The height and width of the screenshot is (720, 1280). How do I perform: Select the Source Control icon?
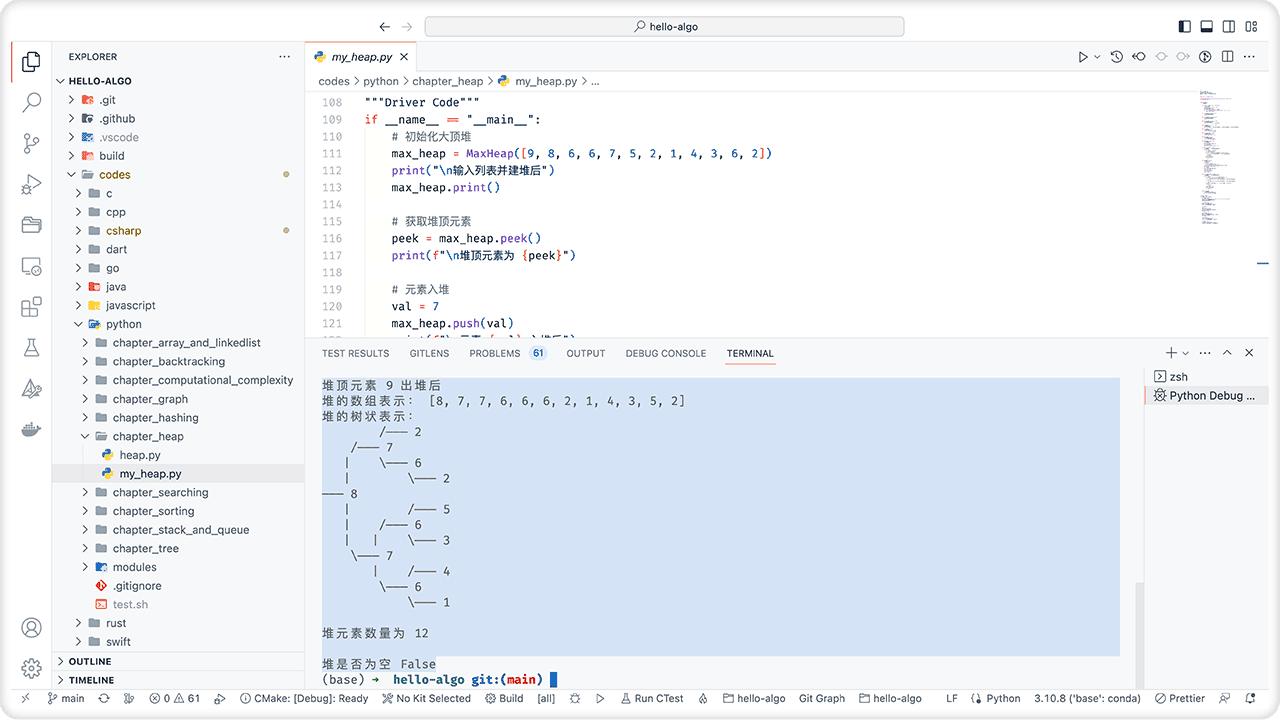pos(30,143)
